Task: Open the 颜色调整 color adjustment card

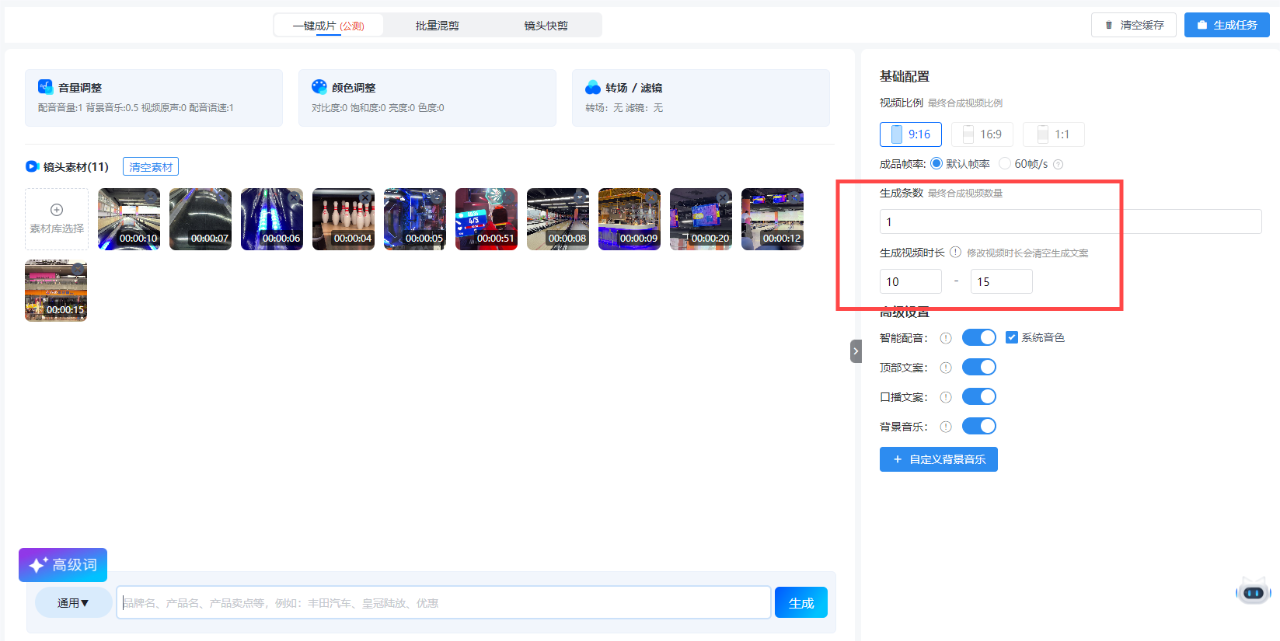Action: point(426,97)
